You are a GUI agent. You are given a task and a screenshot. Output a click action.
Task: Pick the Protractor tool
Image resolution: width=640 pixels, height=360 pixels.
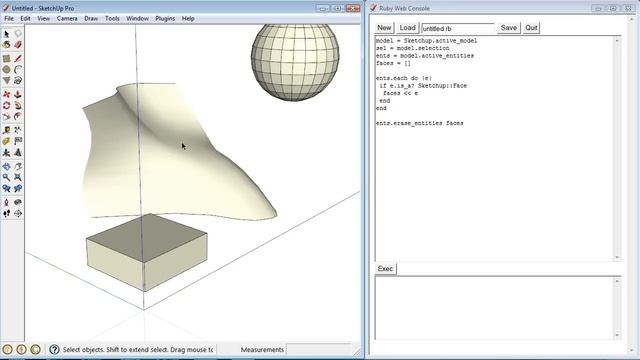tap(7, 141)
